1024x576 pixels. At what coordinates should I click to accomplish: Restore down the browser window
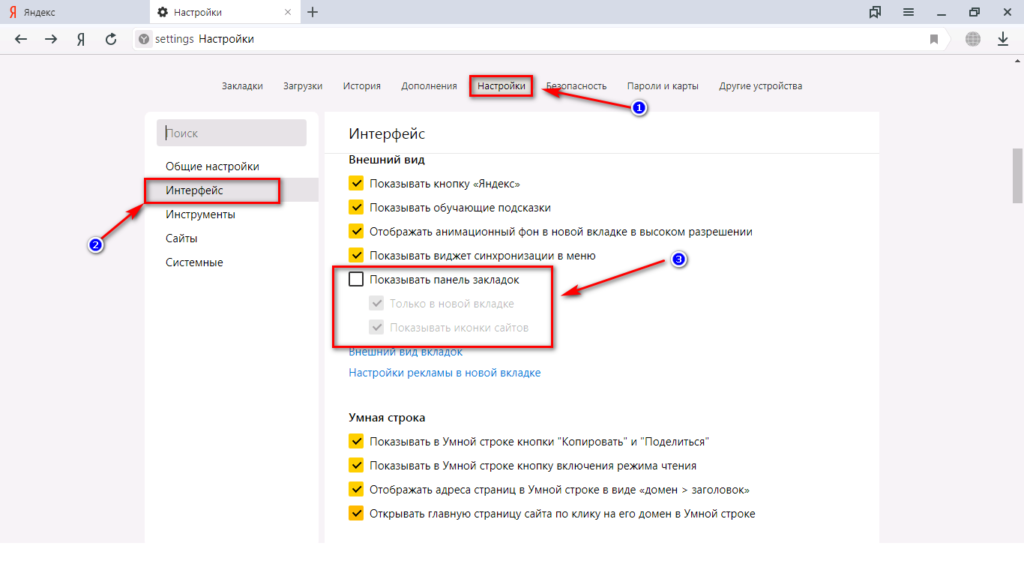[x=974, y=12]
